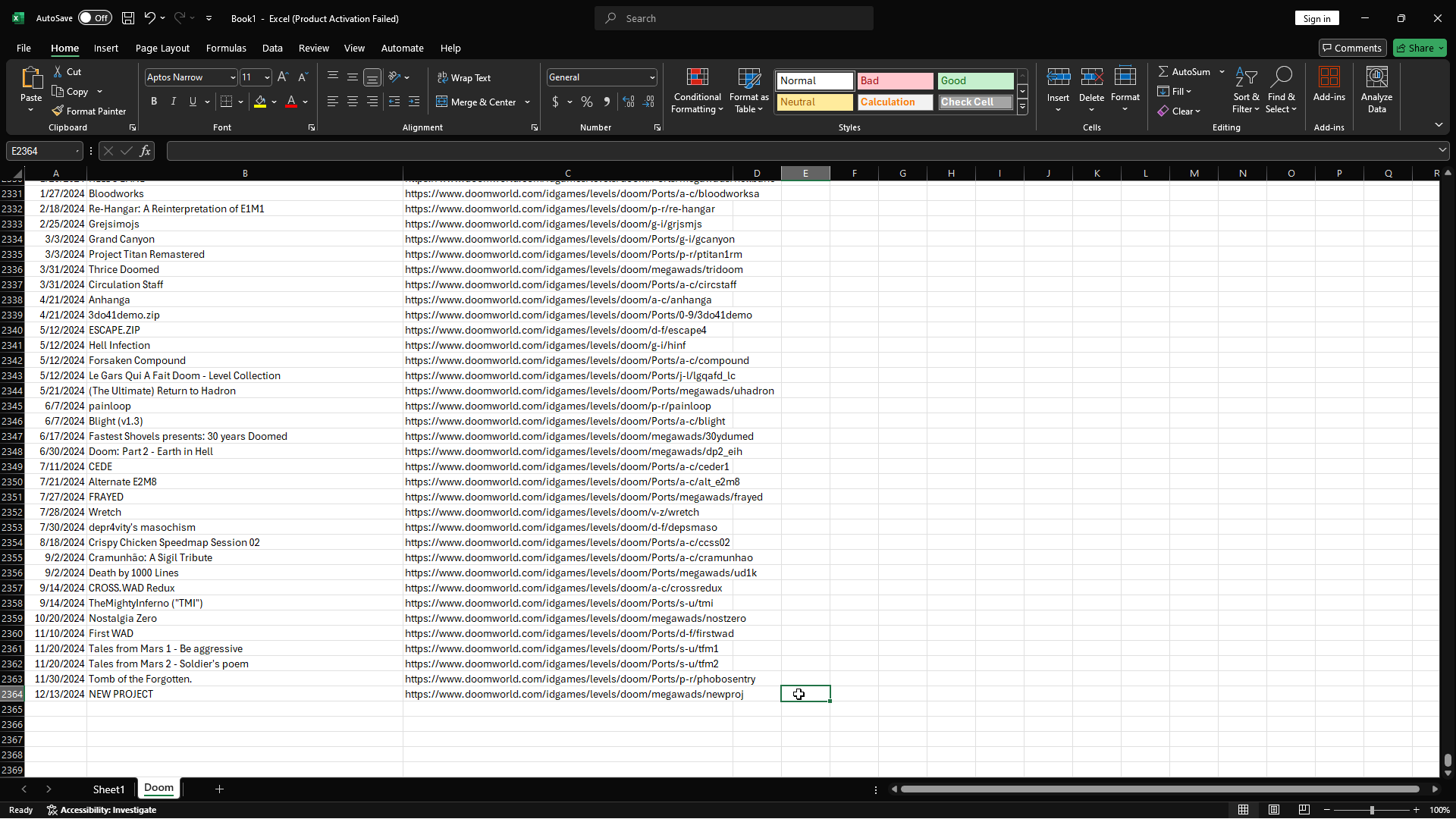Viewport: 1456px width, 819px height.
Task: Open the File menu
Action: (x=24, y=48)
